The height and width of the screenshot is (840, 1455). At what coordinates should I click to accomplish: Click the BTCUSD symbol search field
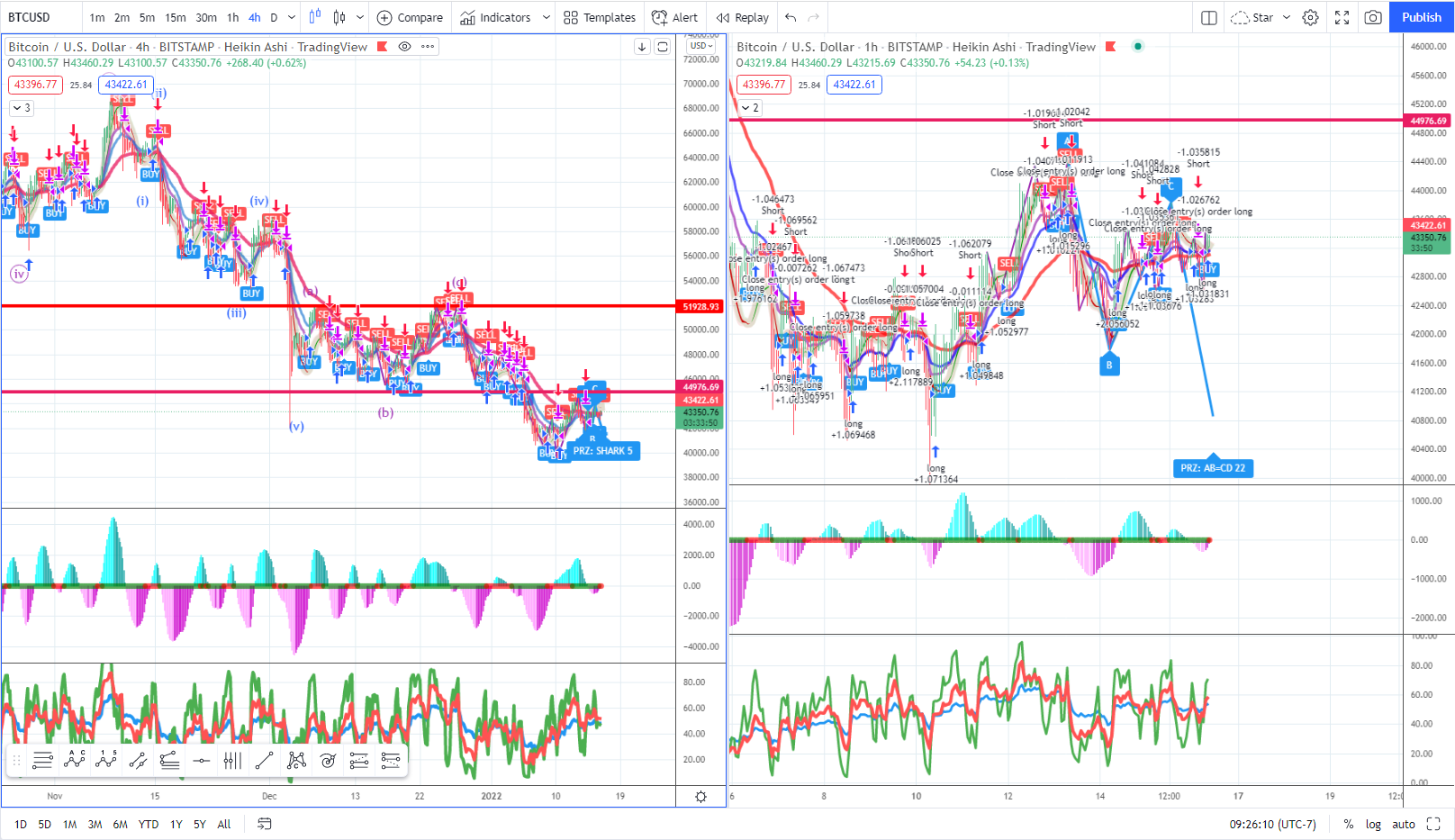click(x=41, y=17)
